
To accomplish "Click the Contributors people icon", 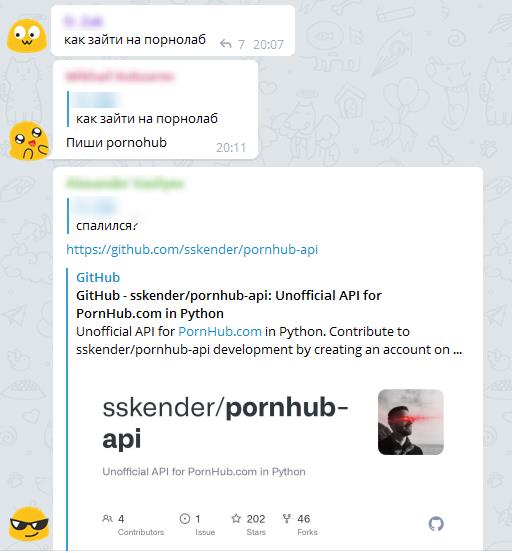I will (107, 519).
